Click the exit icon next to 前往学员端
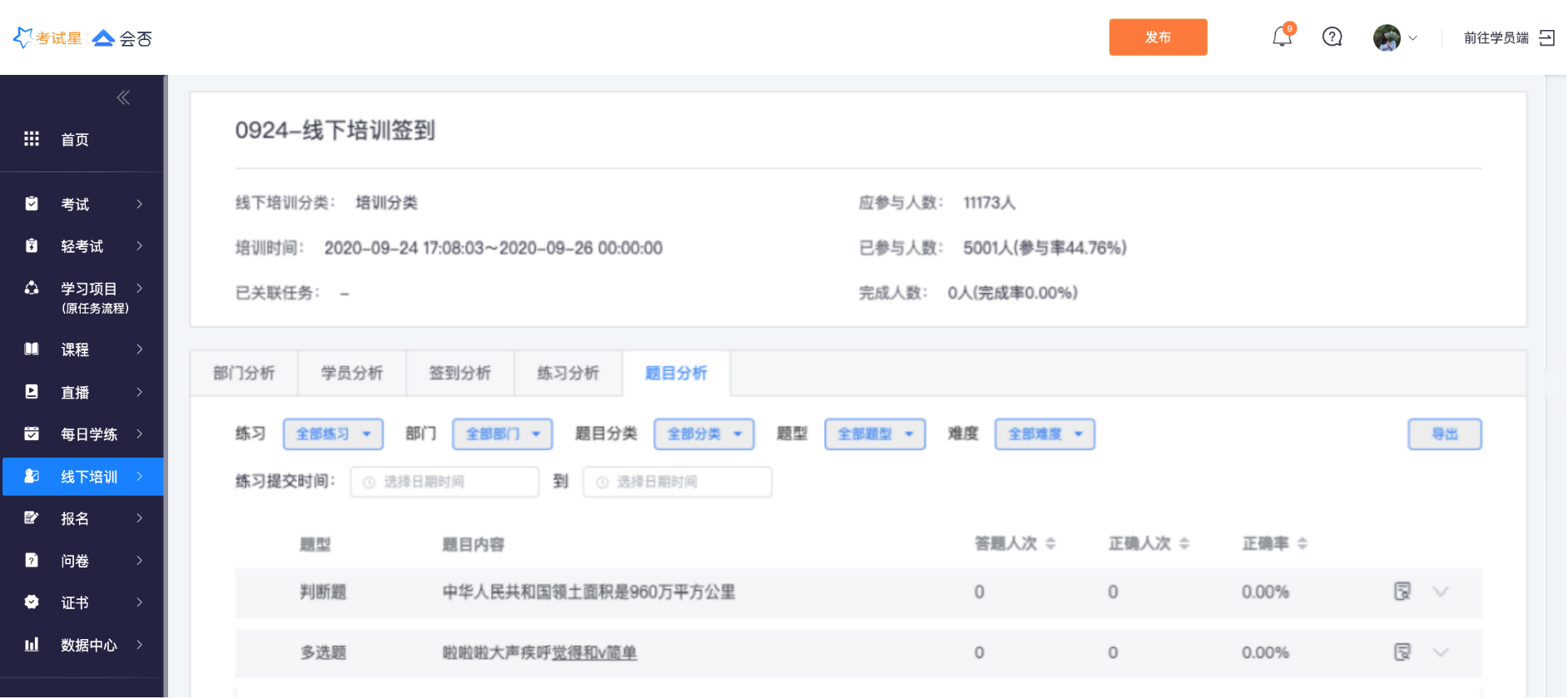 click(x=1547, y=38)
